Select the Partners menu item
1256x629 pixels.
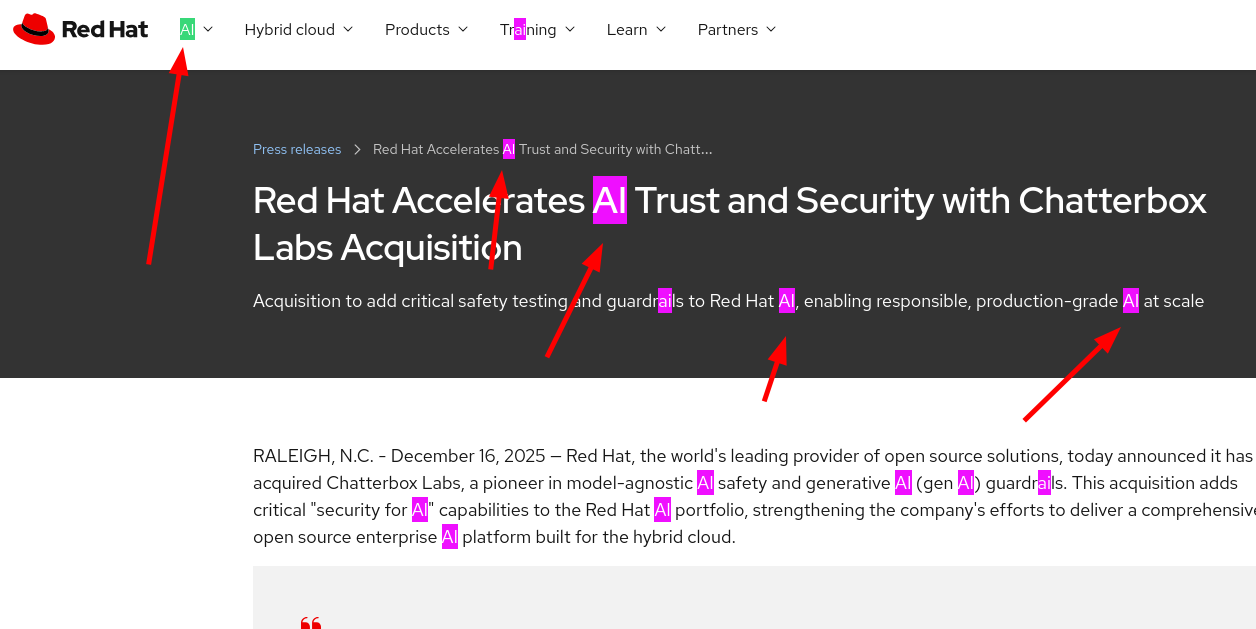tap(727, 29)
